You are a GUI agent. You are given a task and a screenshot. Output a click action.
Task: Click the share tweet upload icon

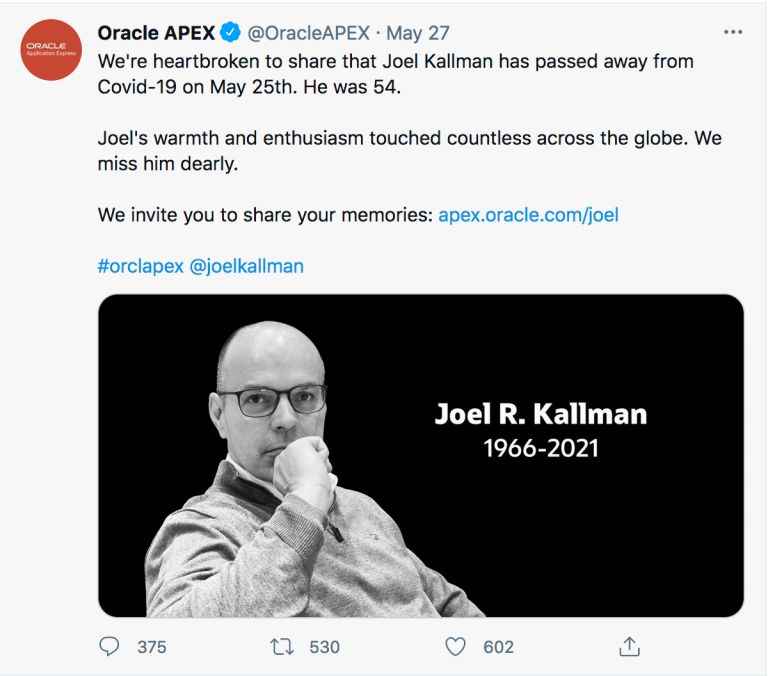629,647
